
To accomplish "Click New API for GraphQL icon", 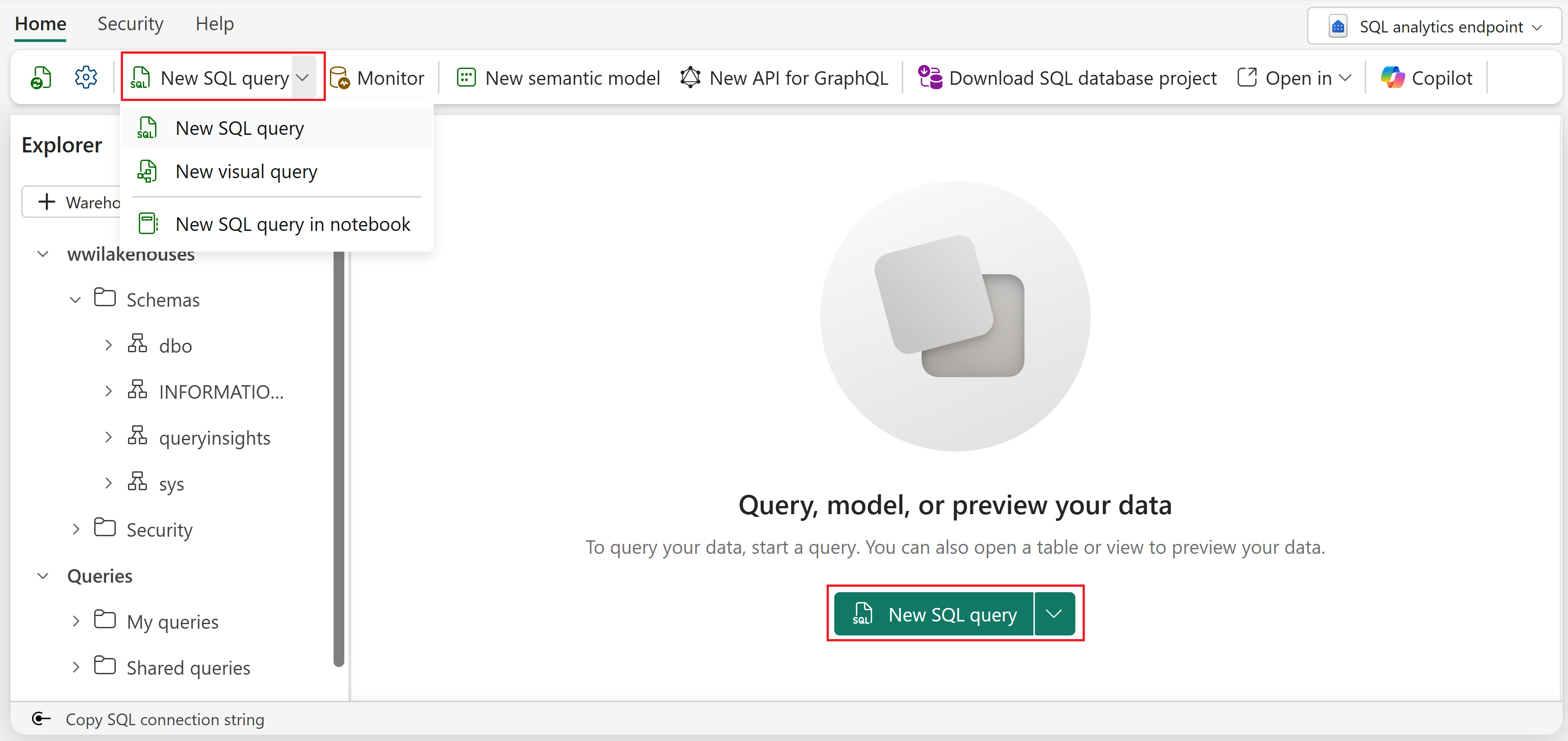I will (x=690, y=78).
